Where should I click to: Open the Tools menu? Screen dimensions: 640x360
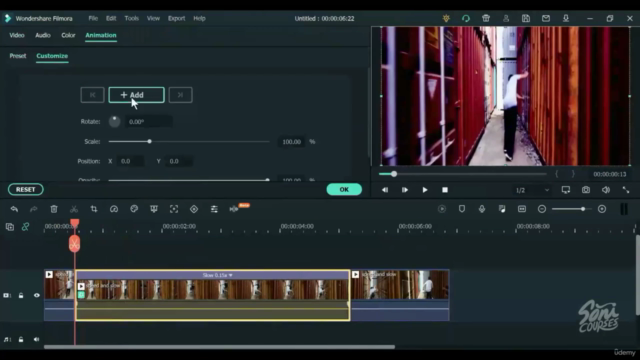[131, 18]
